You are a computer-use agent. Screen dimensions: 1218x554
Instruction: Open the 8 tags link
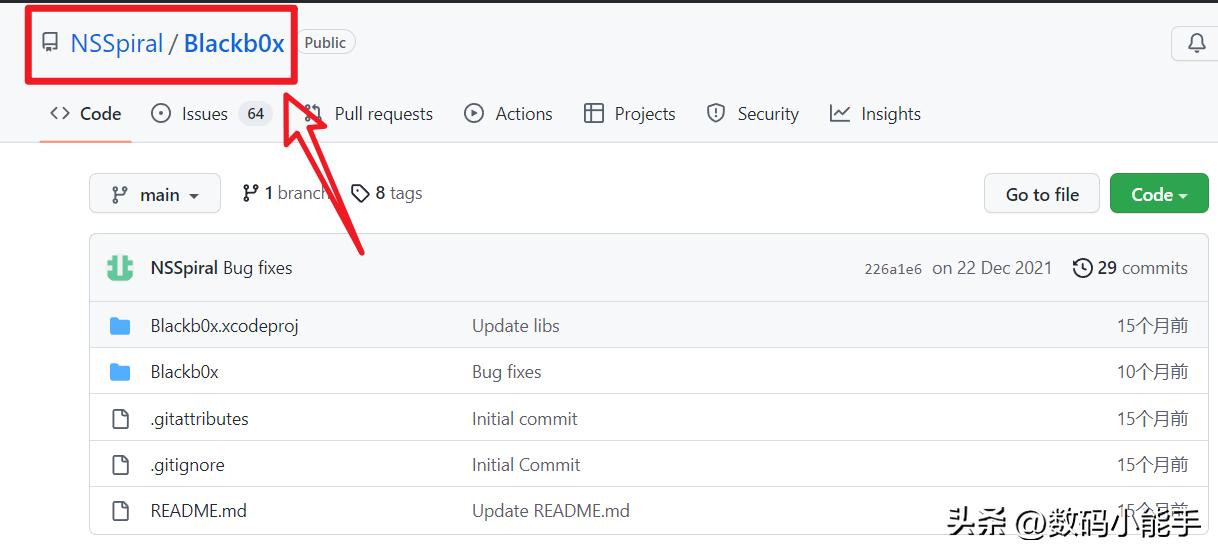click(387, 193)
